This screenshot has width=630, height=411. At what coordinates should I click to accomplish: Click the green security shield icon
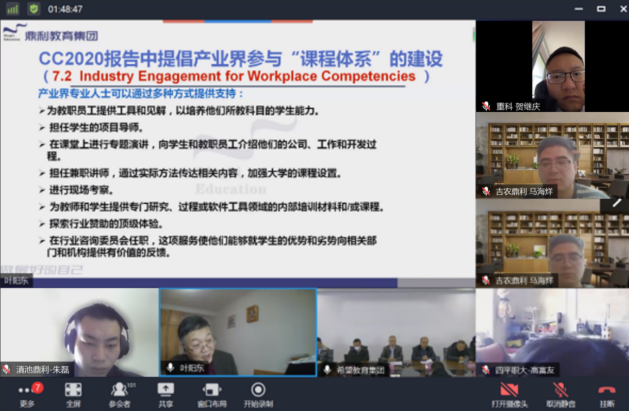tap(34, 8)
